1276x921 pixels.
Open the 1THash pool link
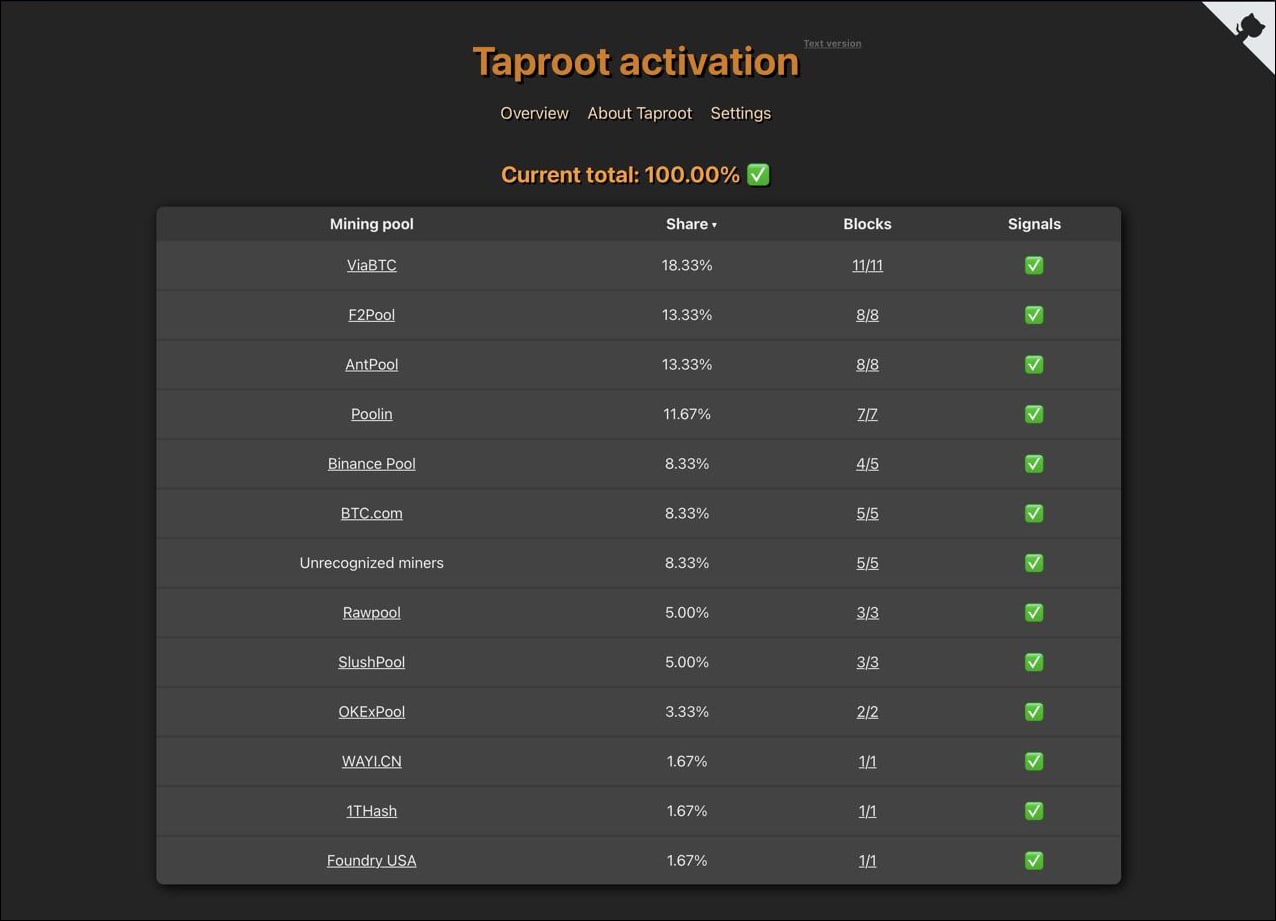[x=372, y=811]
